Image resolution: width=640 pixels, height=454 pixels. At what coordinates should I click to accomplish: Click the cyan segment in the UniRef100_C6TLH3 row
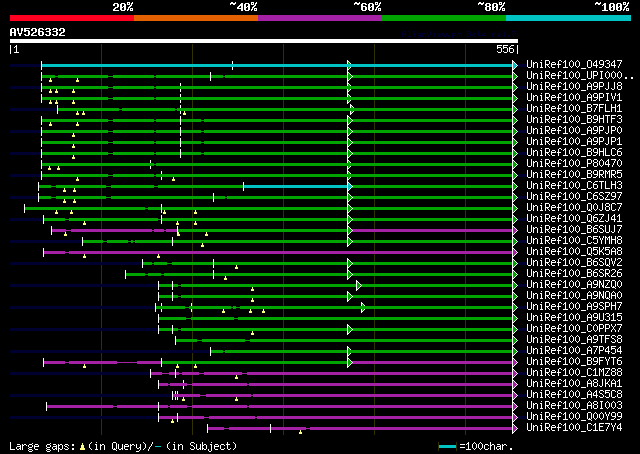(x=296, y=187)
